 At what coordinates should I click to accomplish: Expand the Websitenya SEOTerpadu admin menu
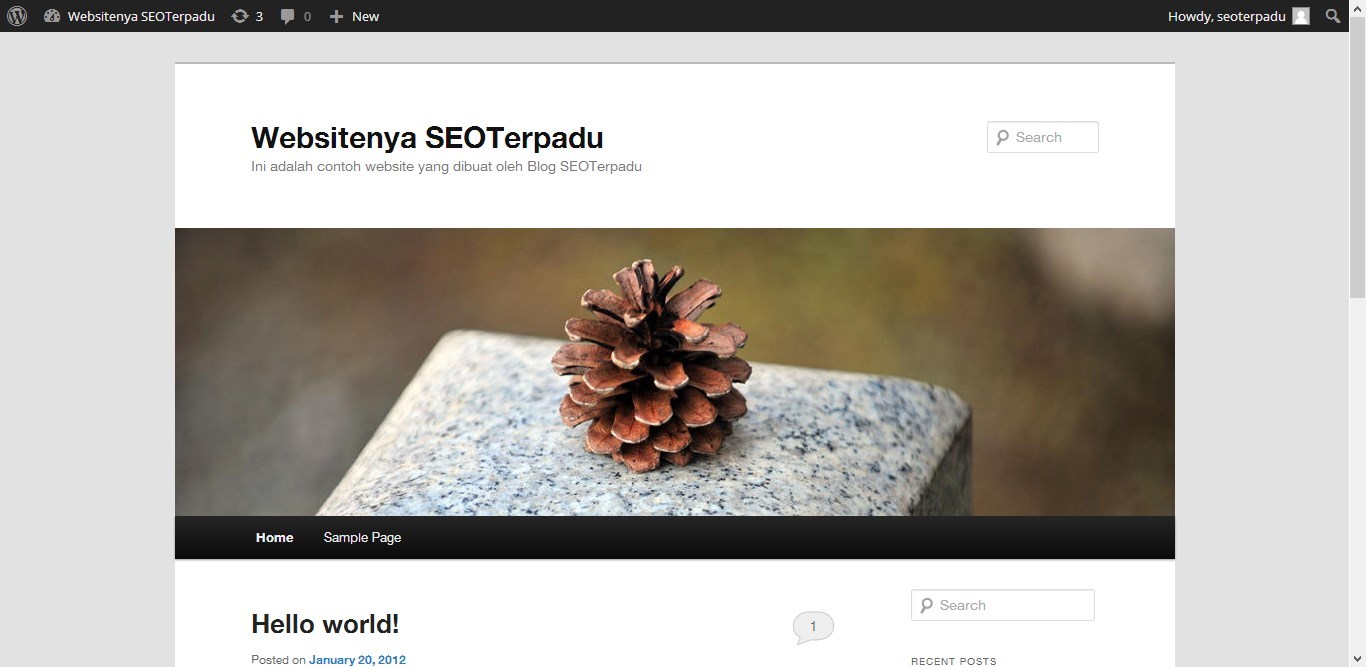[141, 16]
